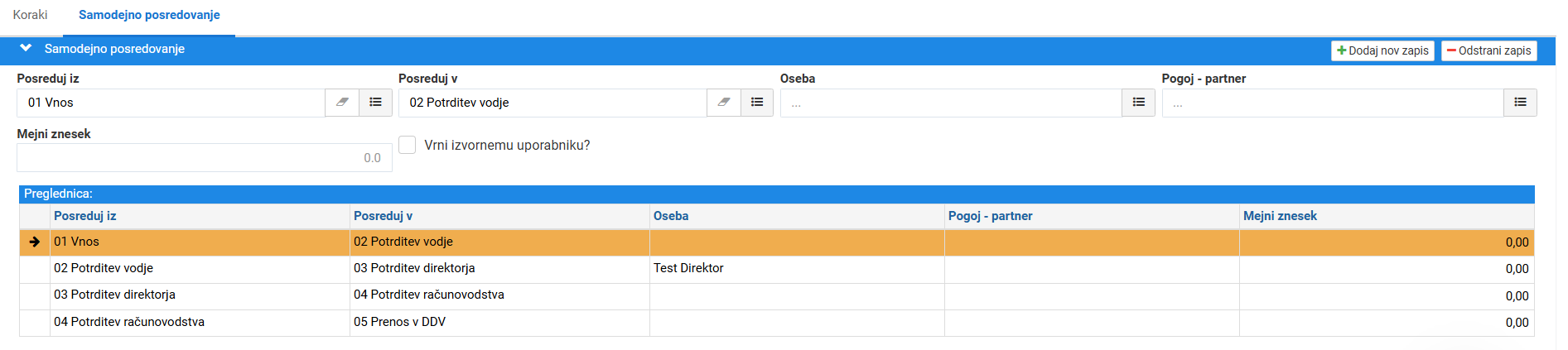Toggle the Vrni izvornemu uporabniku checkbox
The image size is (1568, 350).
(x=408, y=145)
